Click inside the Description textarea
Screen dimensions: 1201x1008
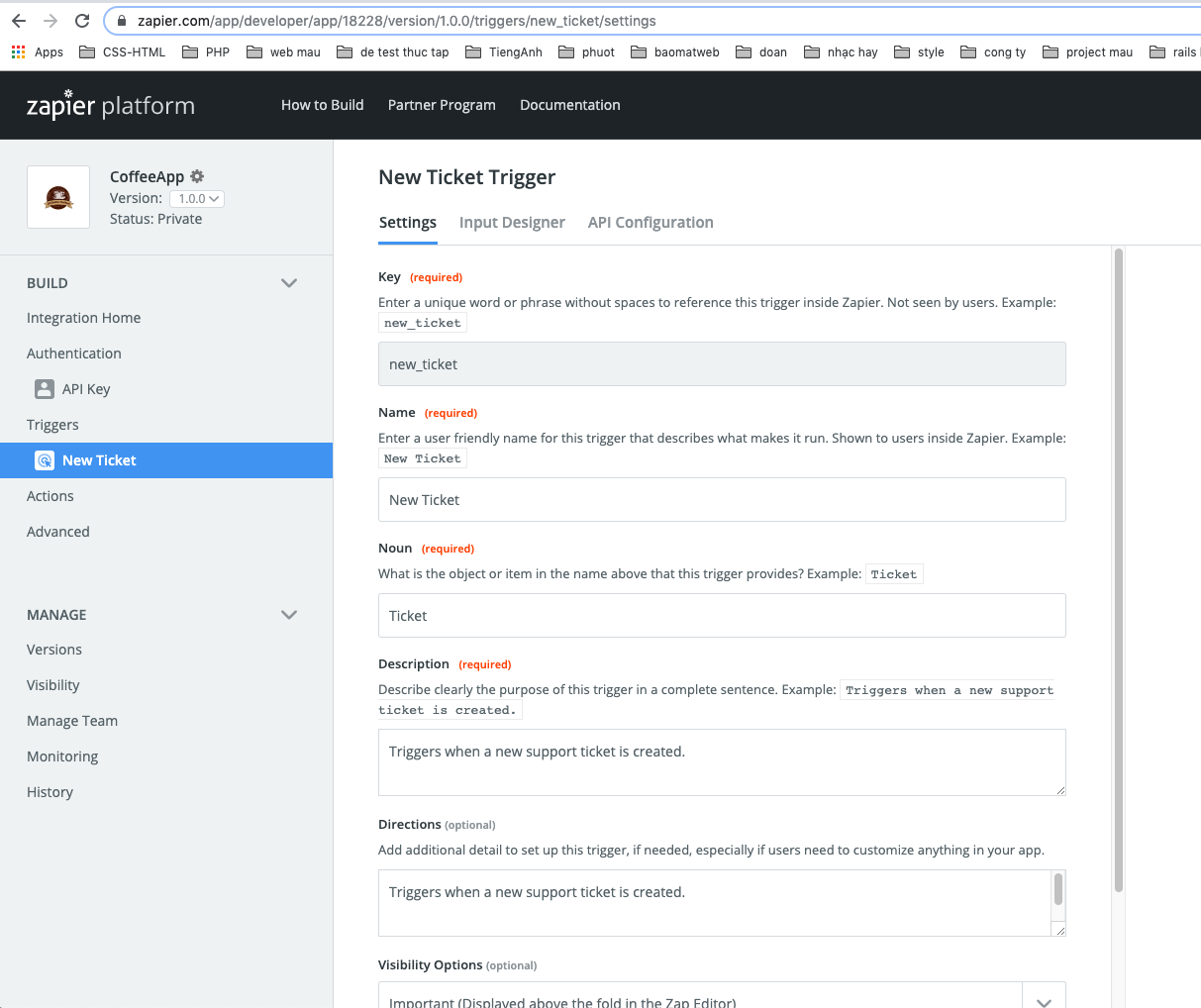tap(722, 762)
